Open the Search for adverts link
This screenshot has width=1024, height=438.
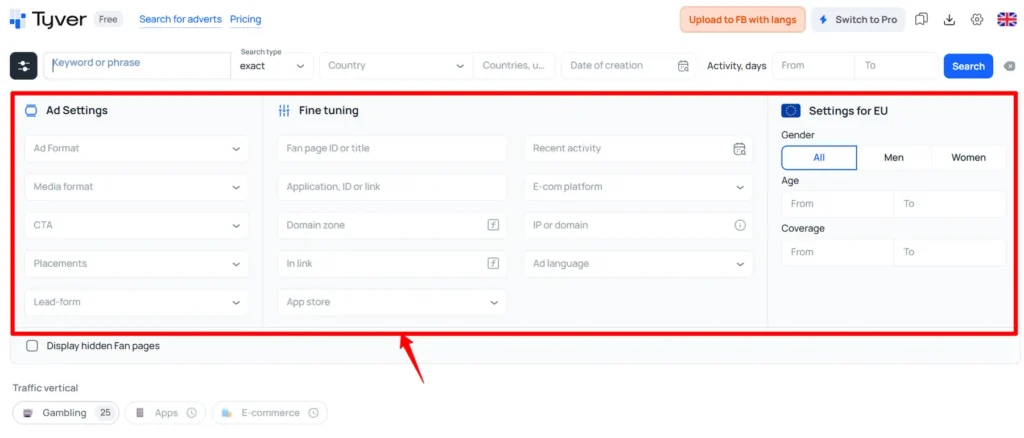(x=180, y=20)
